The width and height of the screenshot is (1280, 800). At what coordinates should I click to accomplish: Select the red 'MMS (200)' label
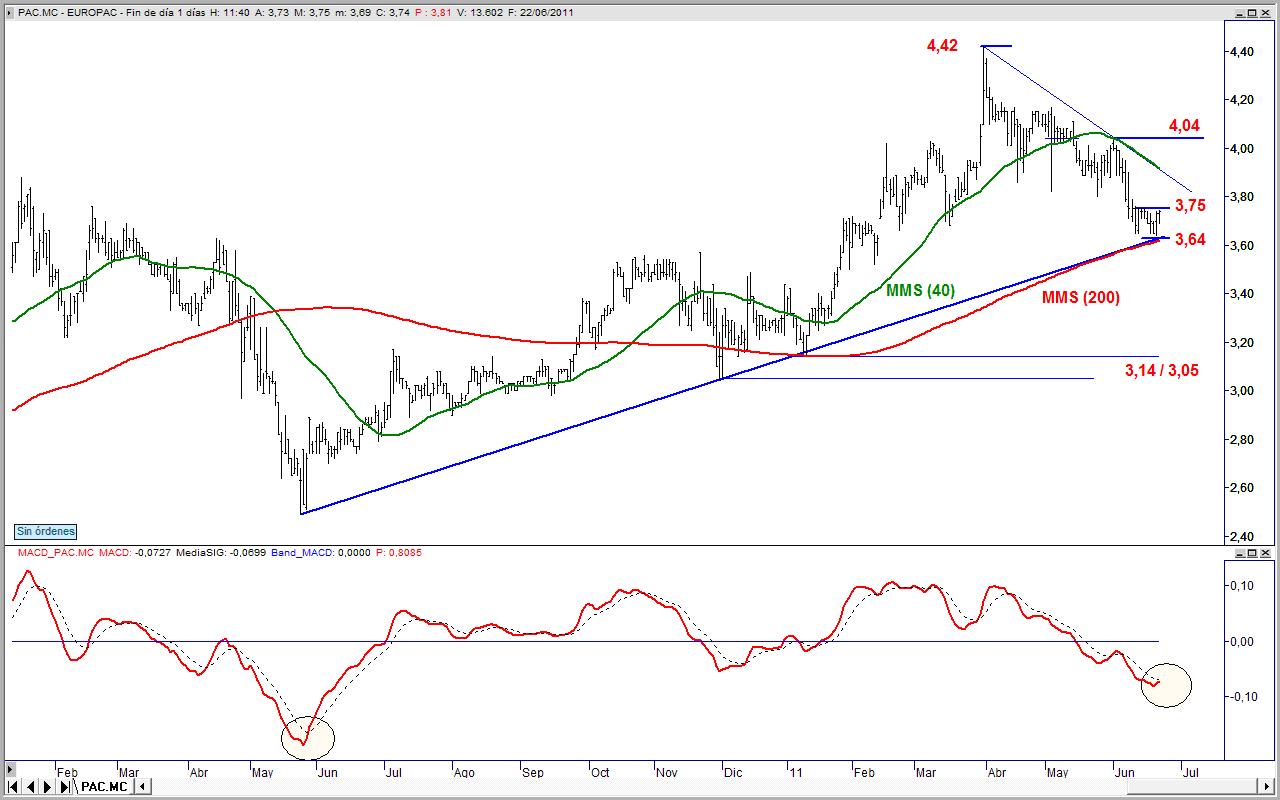point(1081,297)
